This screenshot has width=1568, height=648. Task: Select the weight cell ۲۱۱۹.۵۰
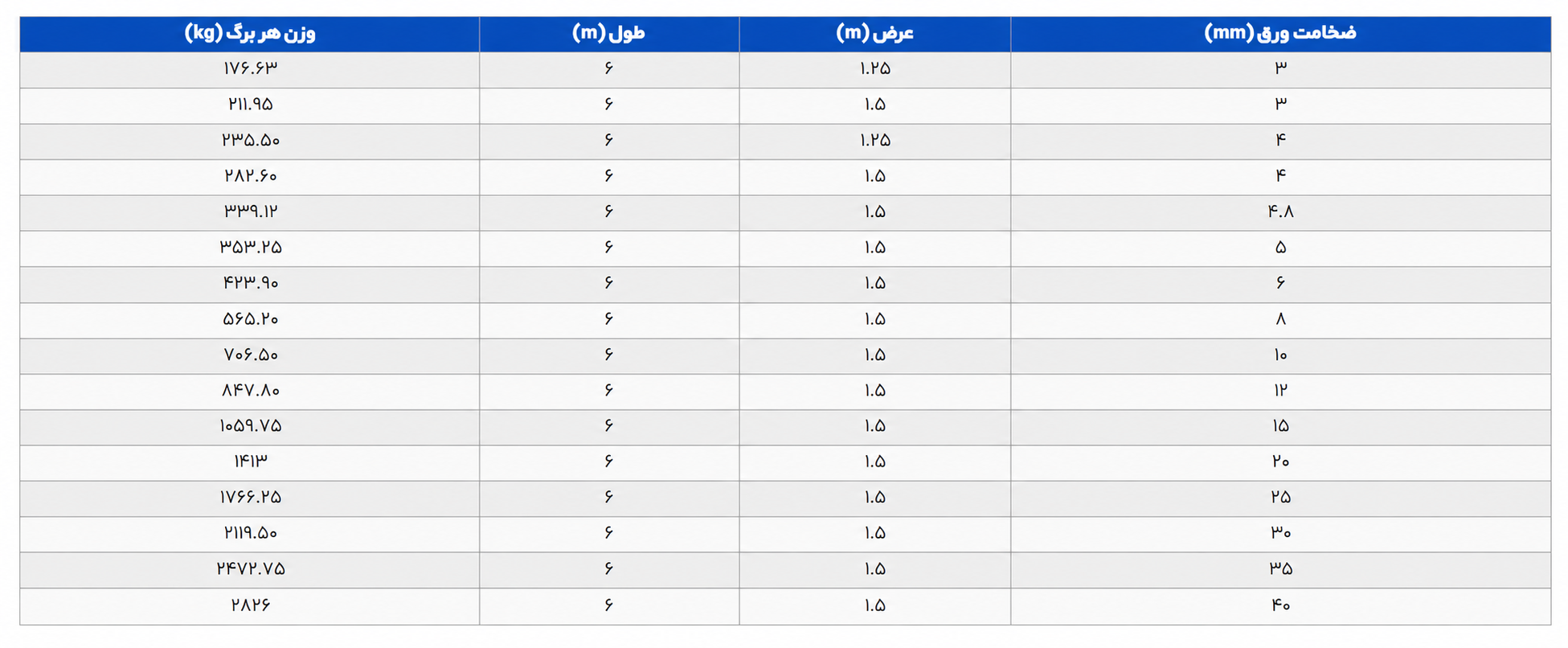(x=250, y=534)
